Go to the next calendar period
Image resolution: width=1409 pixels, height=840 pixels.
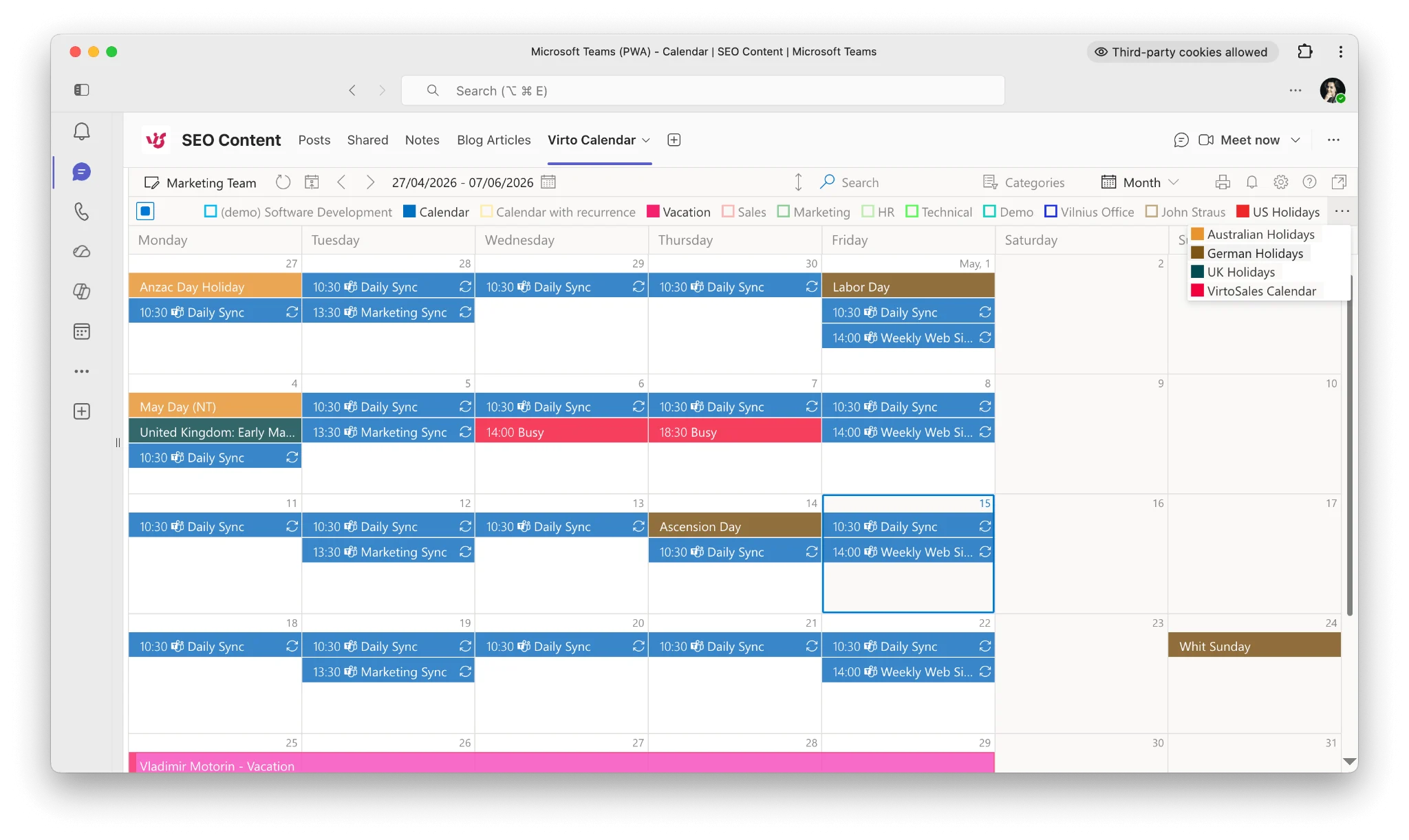click(x=370, y=182)
